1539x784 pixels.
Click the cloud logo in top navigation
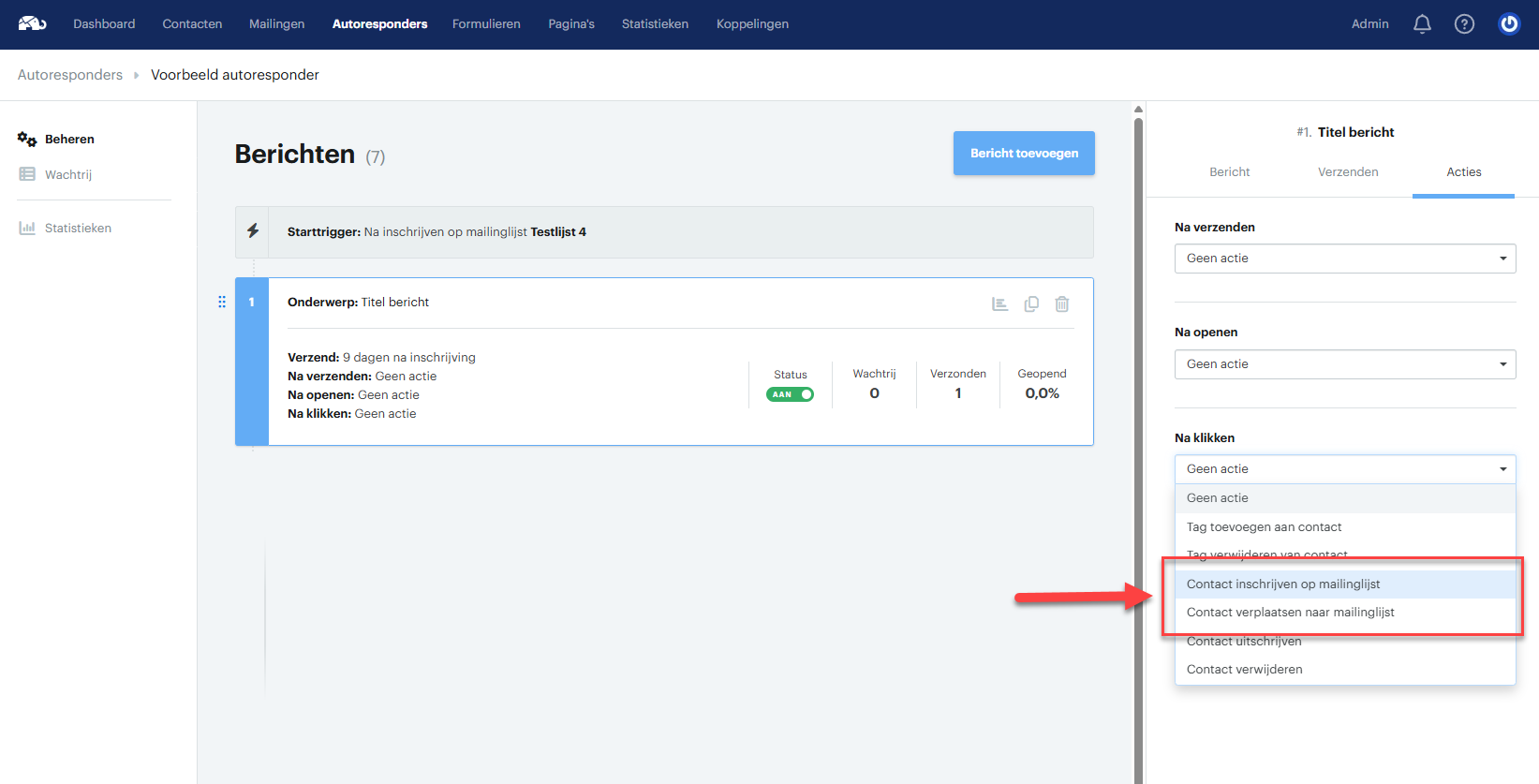[32, 23]
